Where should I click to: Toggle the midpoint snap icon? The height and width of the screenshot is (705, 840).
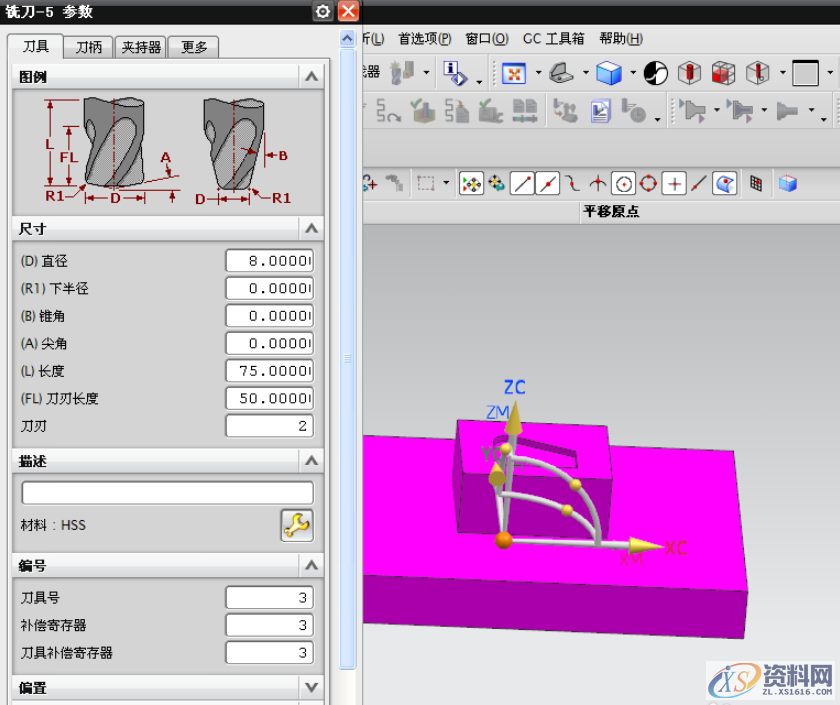[547, 183]
